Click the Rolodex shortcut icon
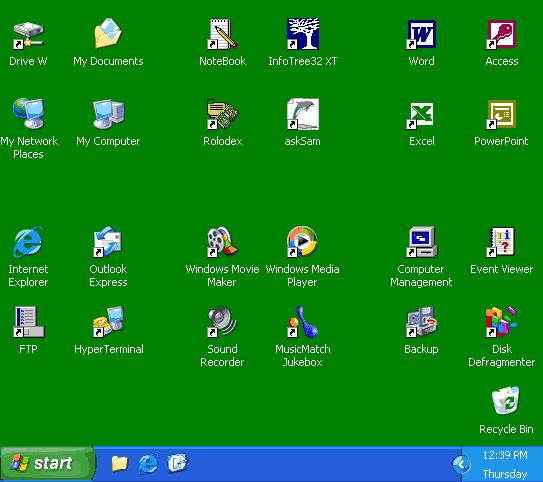 [222, 114]
